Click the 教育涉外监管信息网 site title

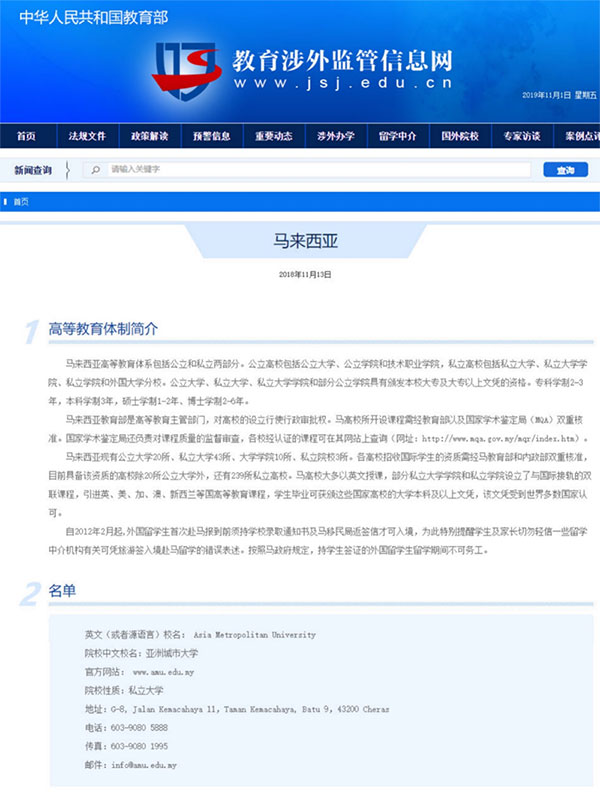343,61
